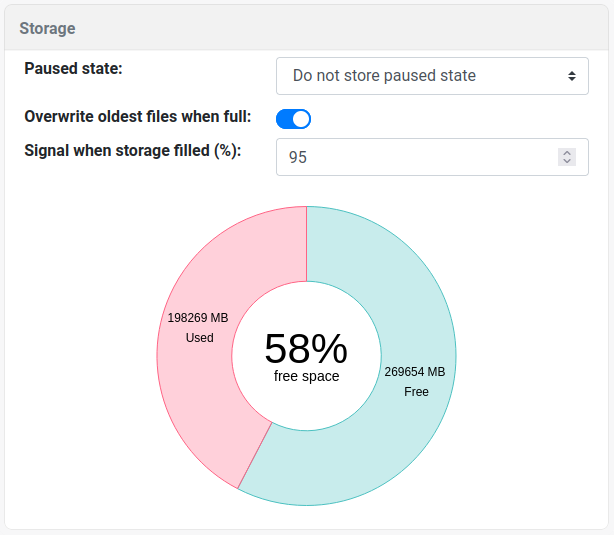Click the up/down caret of the paused state select
This screenshot has height=535, width=614.
571,75
